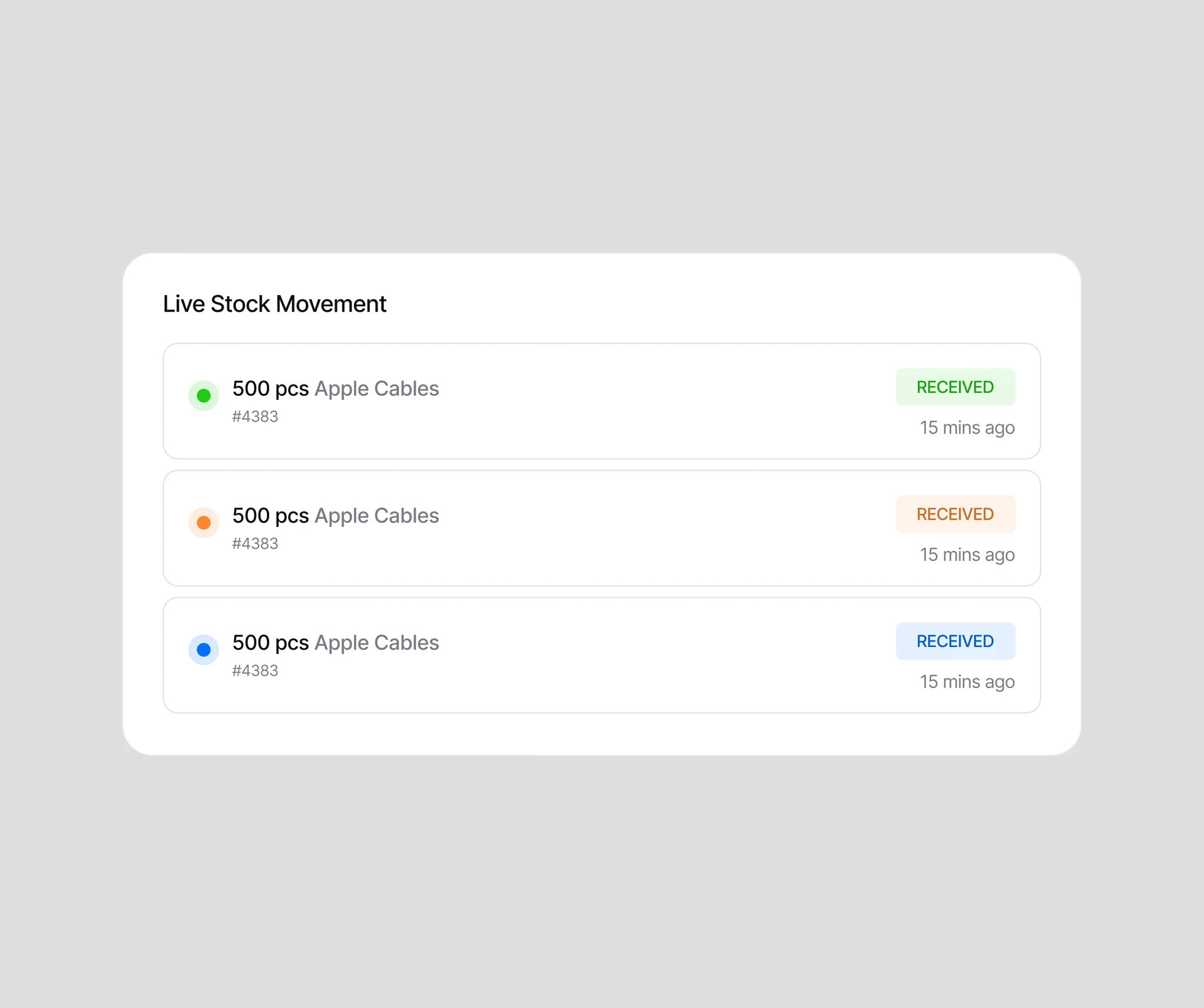1204x1008 pixels.
Task: Open the second 500 pcs Apple Cables entry
Action: [x=601, y=528]
